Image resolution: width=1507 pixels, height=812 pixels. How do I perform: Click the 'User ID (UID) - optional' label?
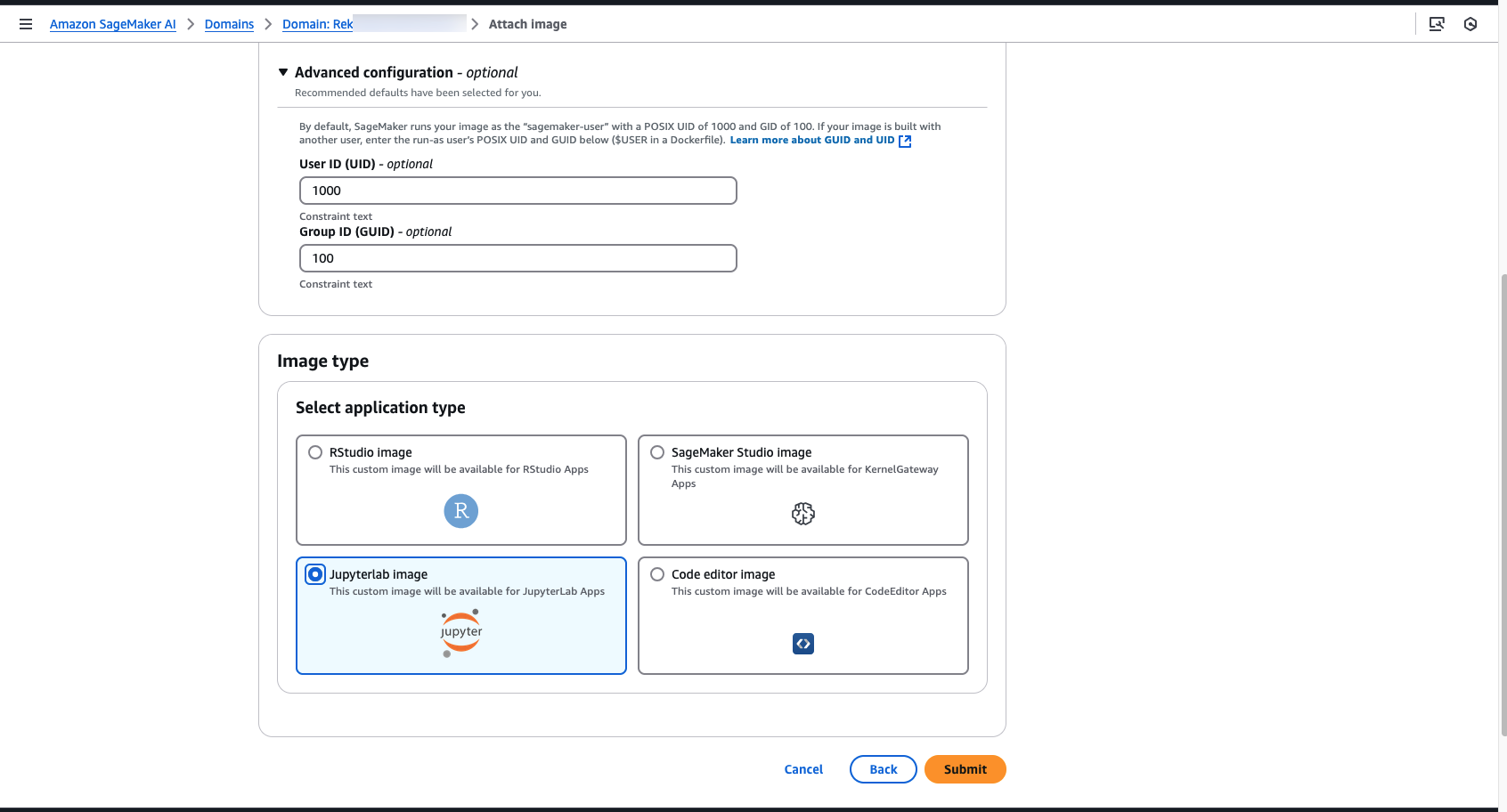click(366, 164)
